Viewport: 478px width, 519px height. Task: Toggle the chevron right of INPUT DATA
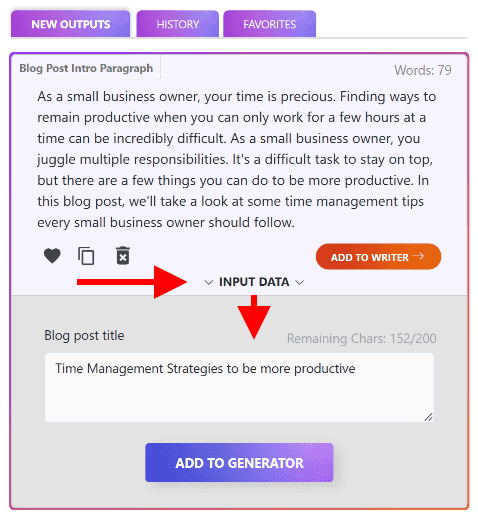pyautogui.click(x=300, y=283)
